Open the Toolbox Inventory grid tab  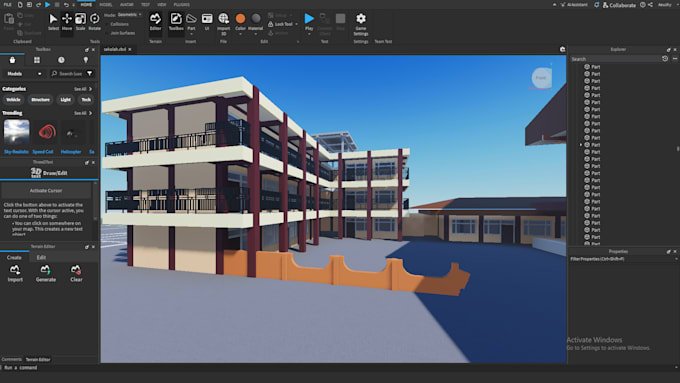click(37, 60)
